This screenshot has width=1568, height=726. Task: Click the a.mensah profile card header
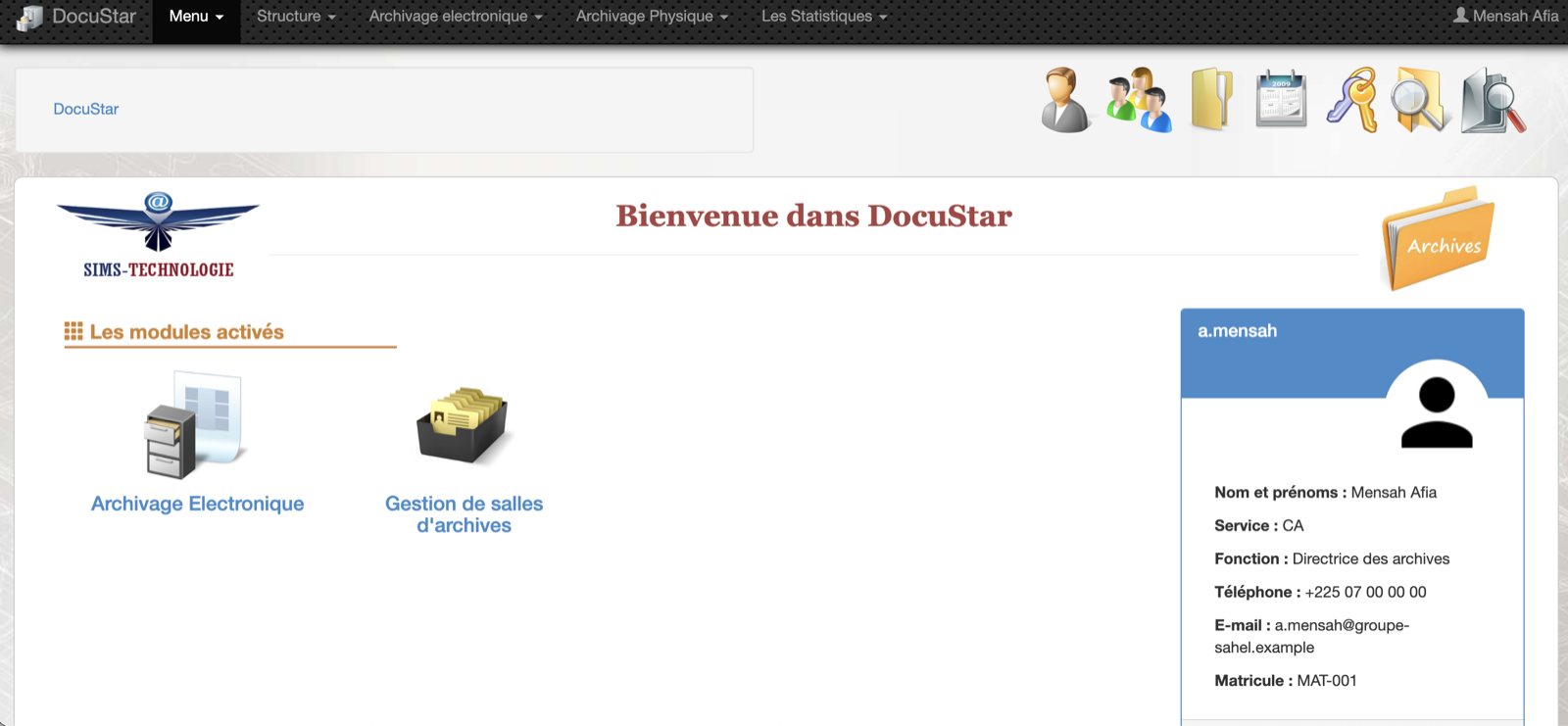1352,353
